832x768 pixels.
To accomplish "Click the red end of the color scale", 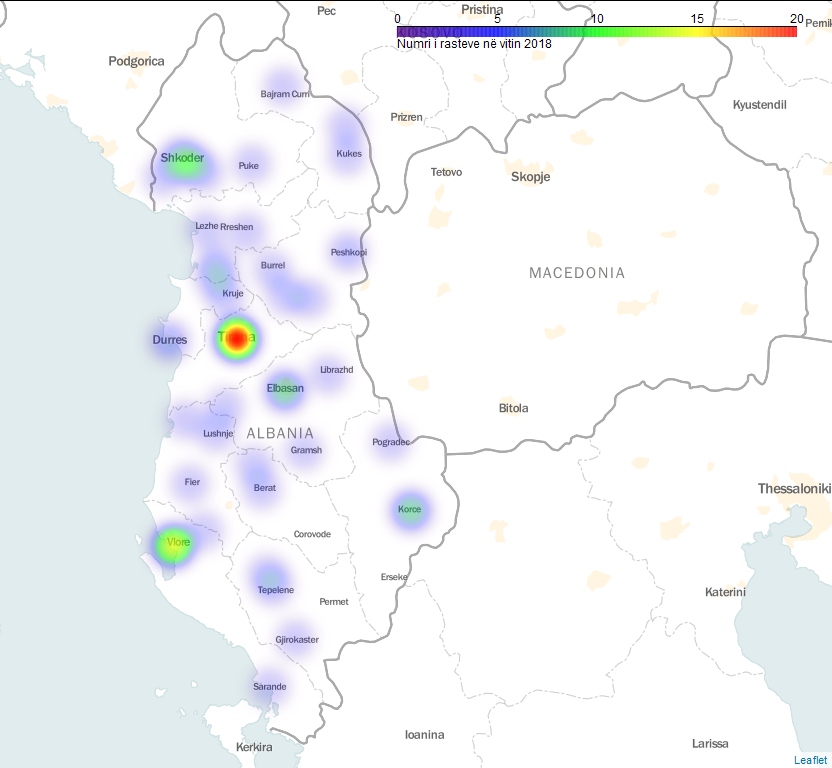I will click(788, 32).
